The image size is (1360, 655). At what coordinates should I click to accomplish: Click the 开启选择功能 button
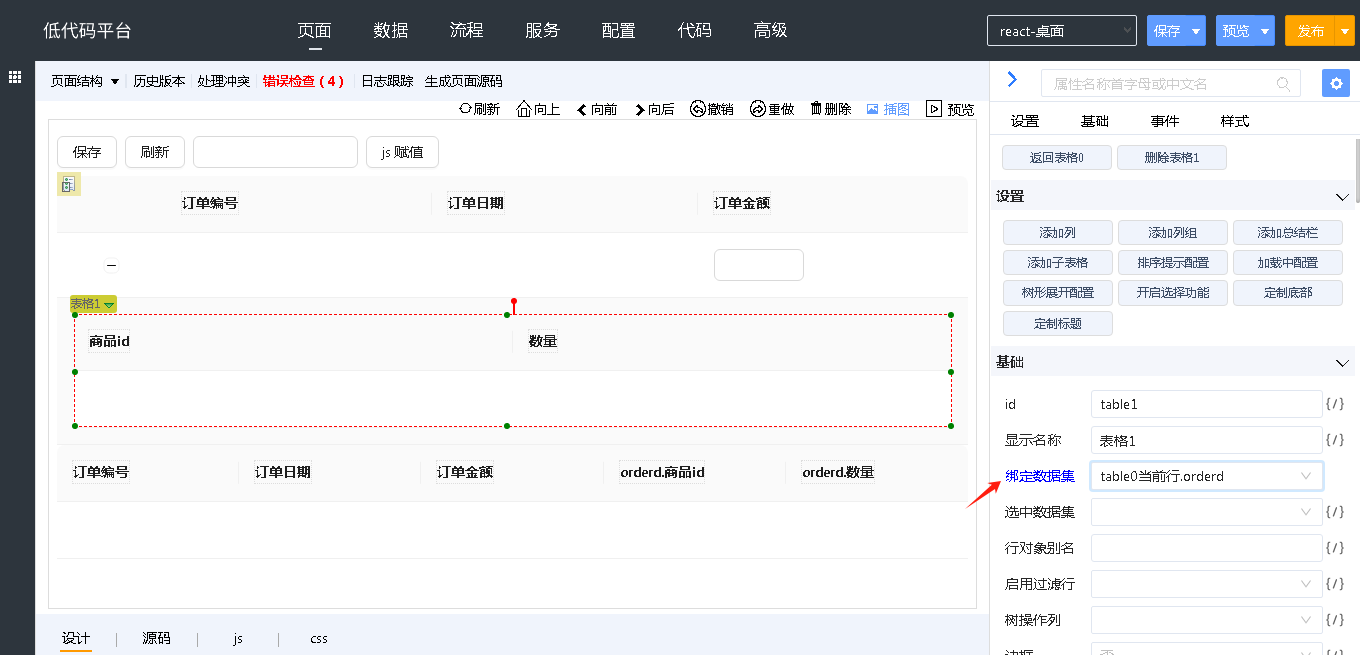[1173, 293]
